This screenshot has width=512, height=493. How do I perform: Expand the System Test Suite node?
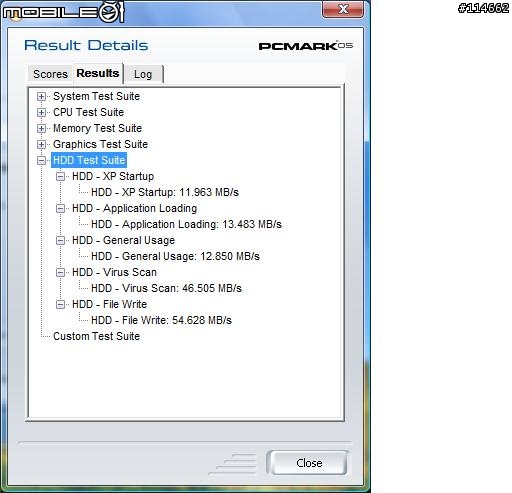pos(41,97)
